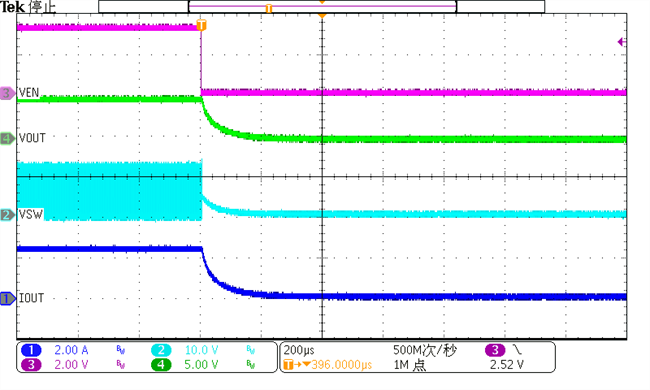Click the 1M points record length readout
This screenshot has height=390, width=650.
(x=410, y=365)
